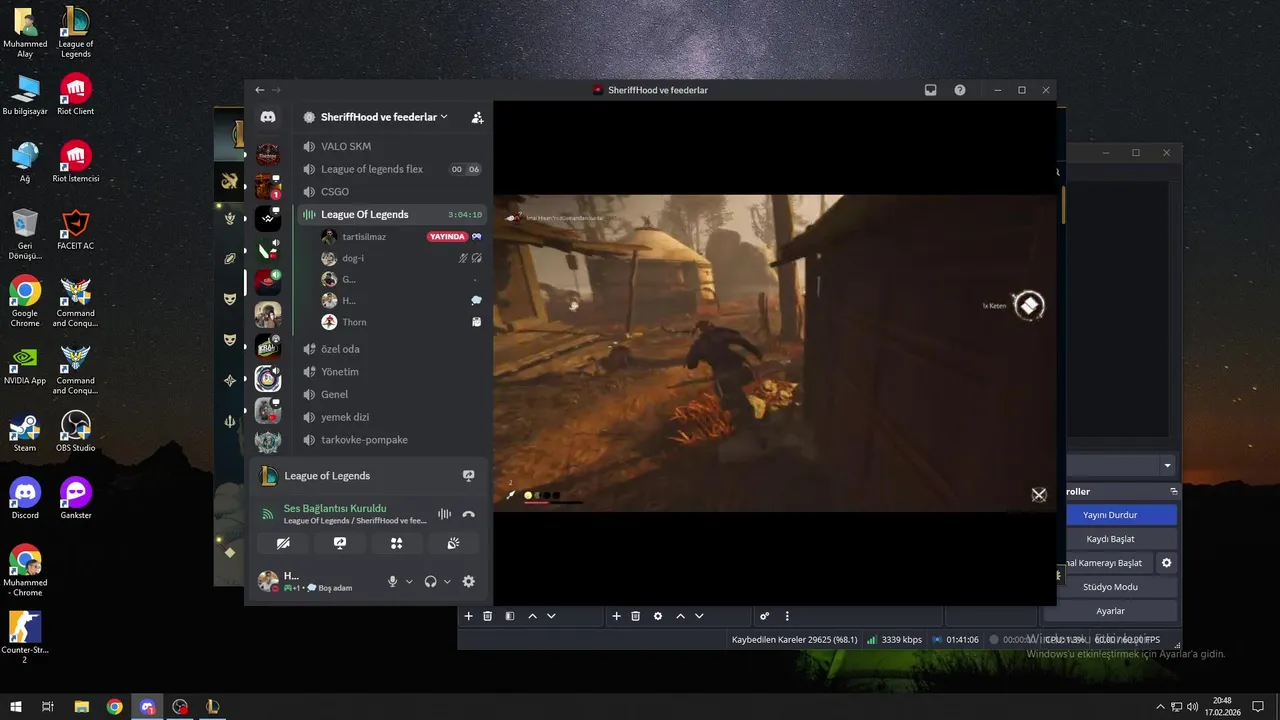This screenshot has width=1280, height=720.
Task: Turn on camera in Discord voice panel
Action: tap(283, 543)
